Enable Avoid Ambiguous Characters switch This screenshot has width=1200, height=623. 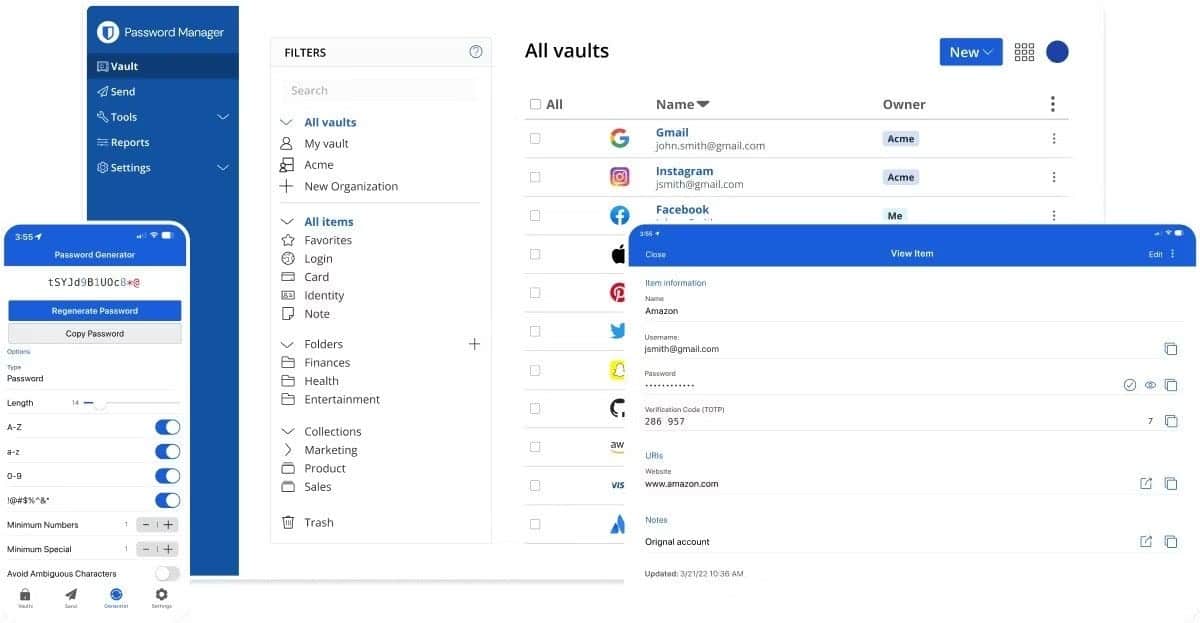(x=167, y=574)
